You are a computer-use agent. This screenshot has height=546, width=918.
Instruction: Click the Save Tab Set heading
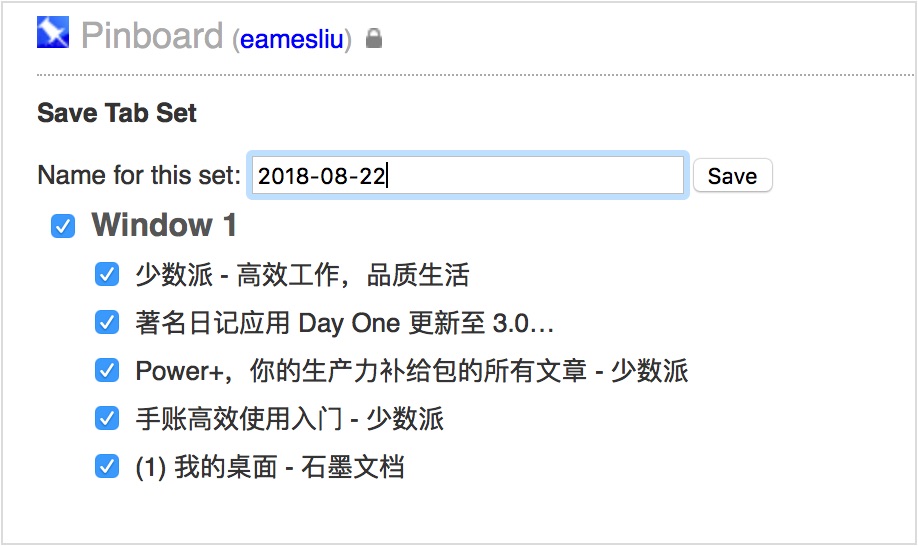pyautogui.click(x=117, y=113)
